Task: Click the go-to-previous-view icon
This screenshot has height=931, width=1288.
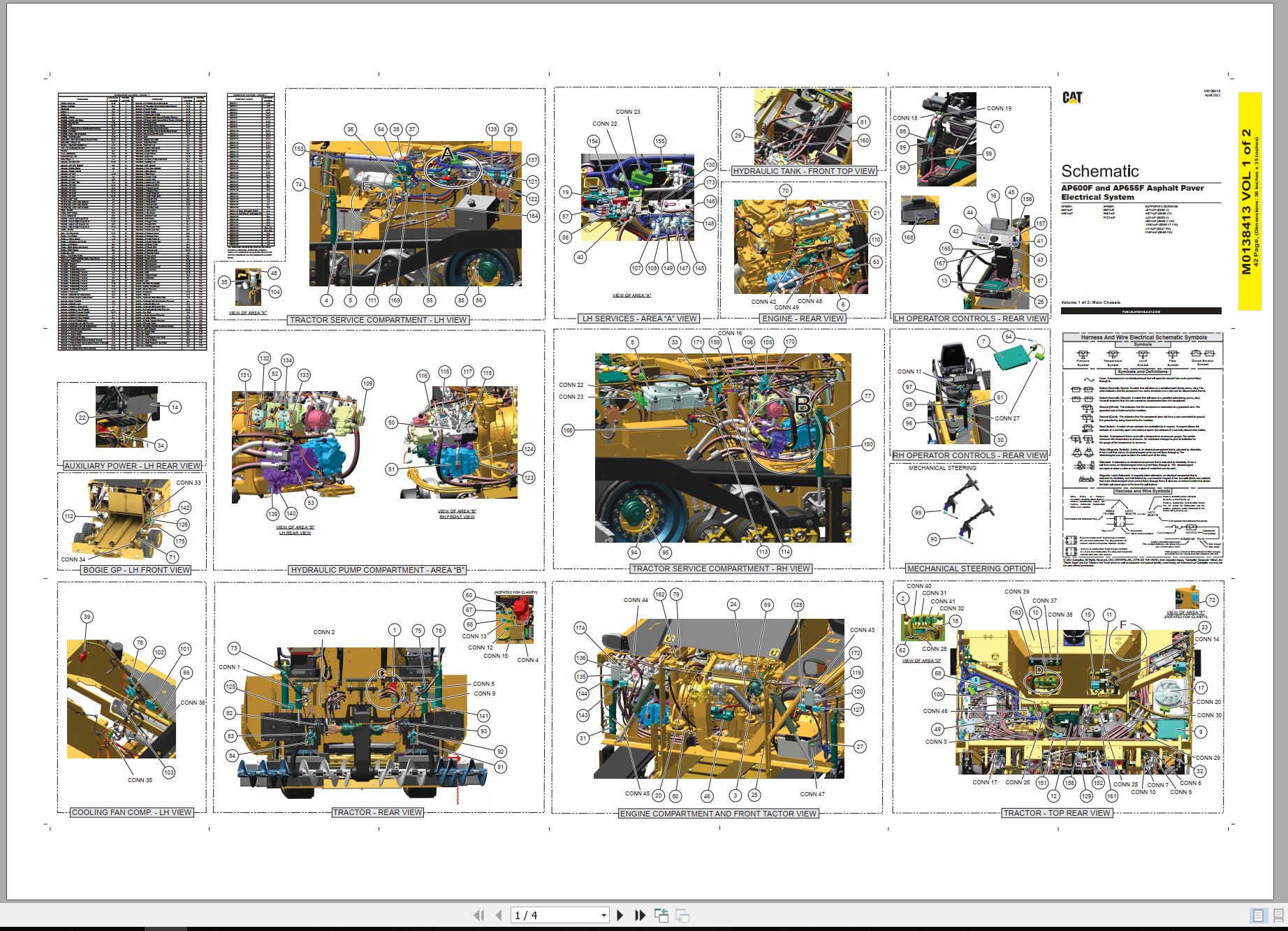Action: click(661, 915)
